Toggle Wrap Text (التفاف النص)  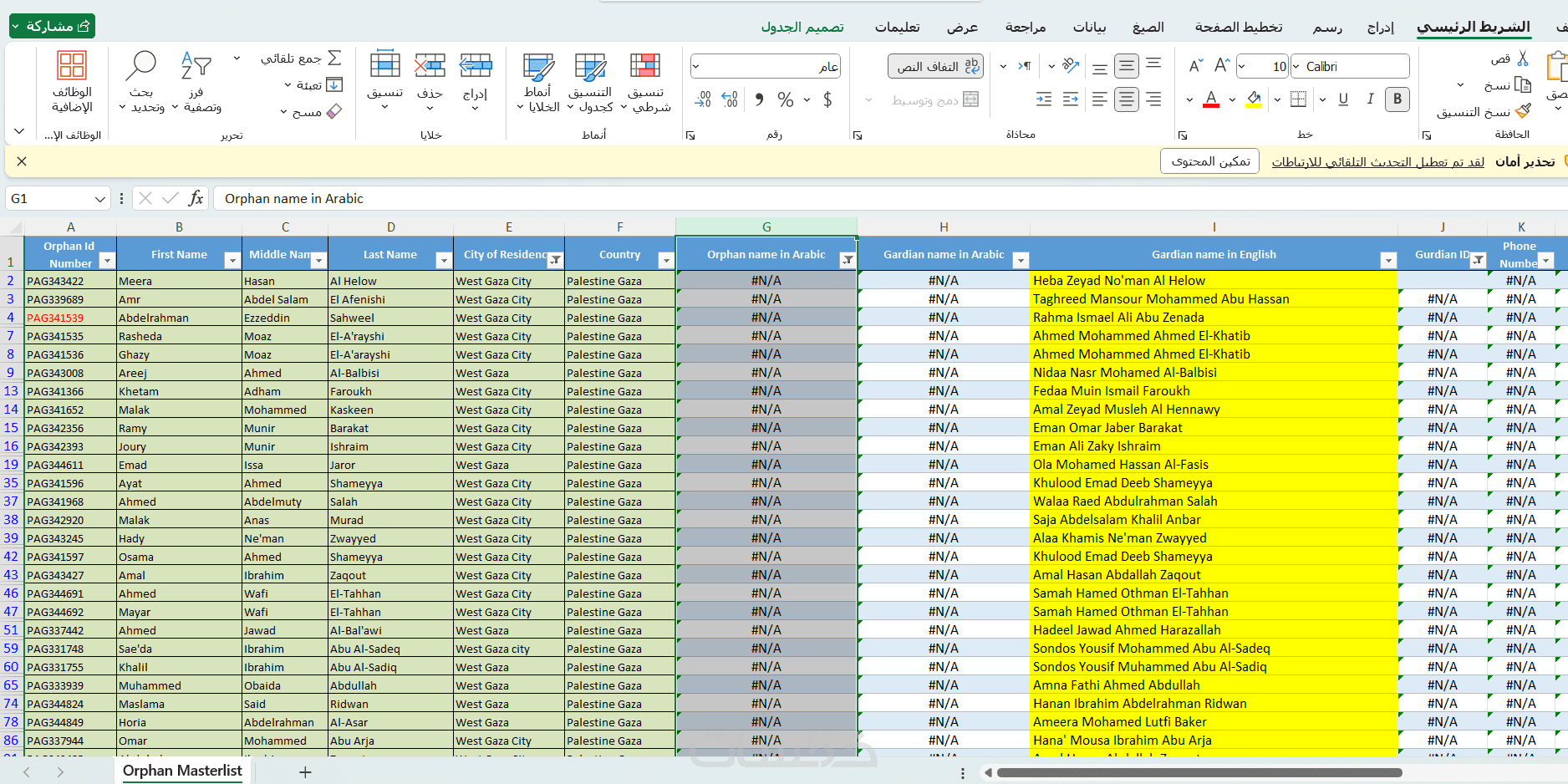coord(935,66)
